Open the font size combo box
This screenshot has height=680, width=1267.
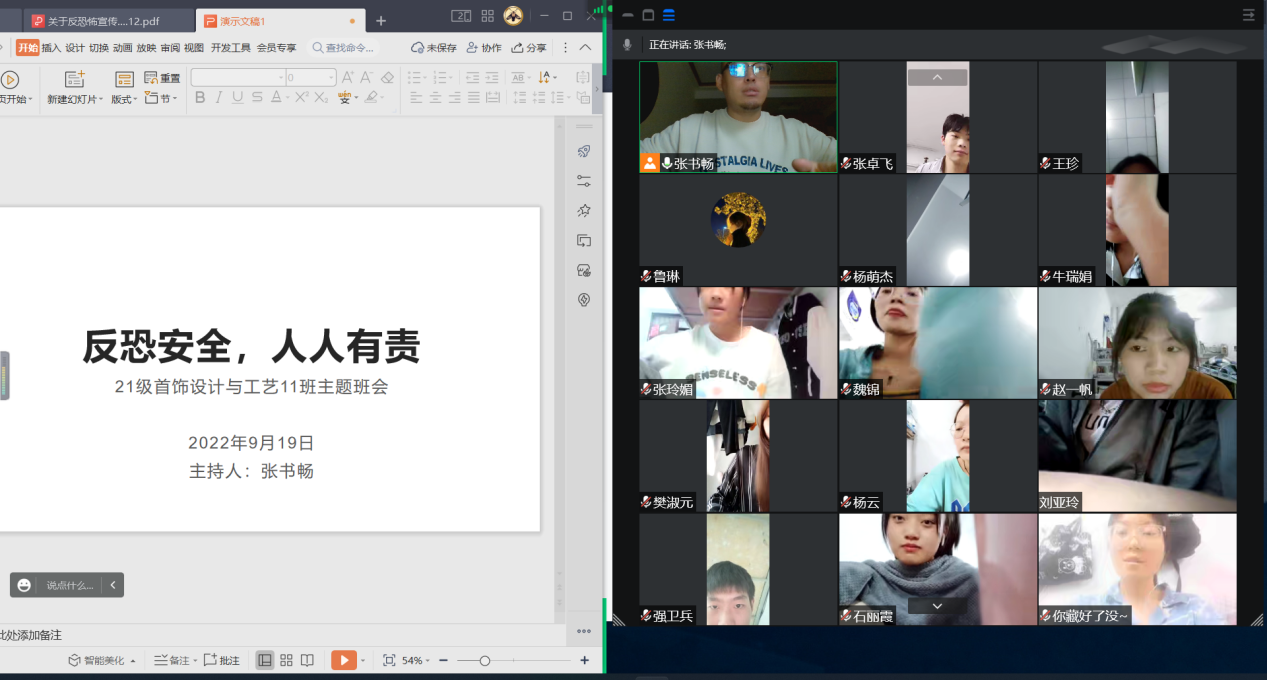311,77
